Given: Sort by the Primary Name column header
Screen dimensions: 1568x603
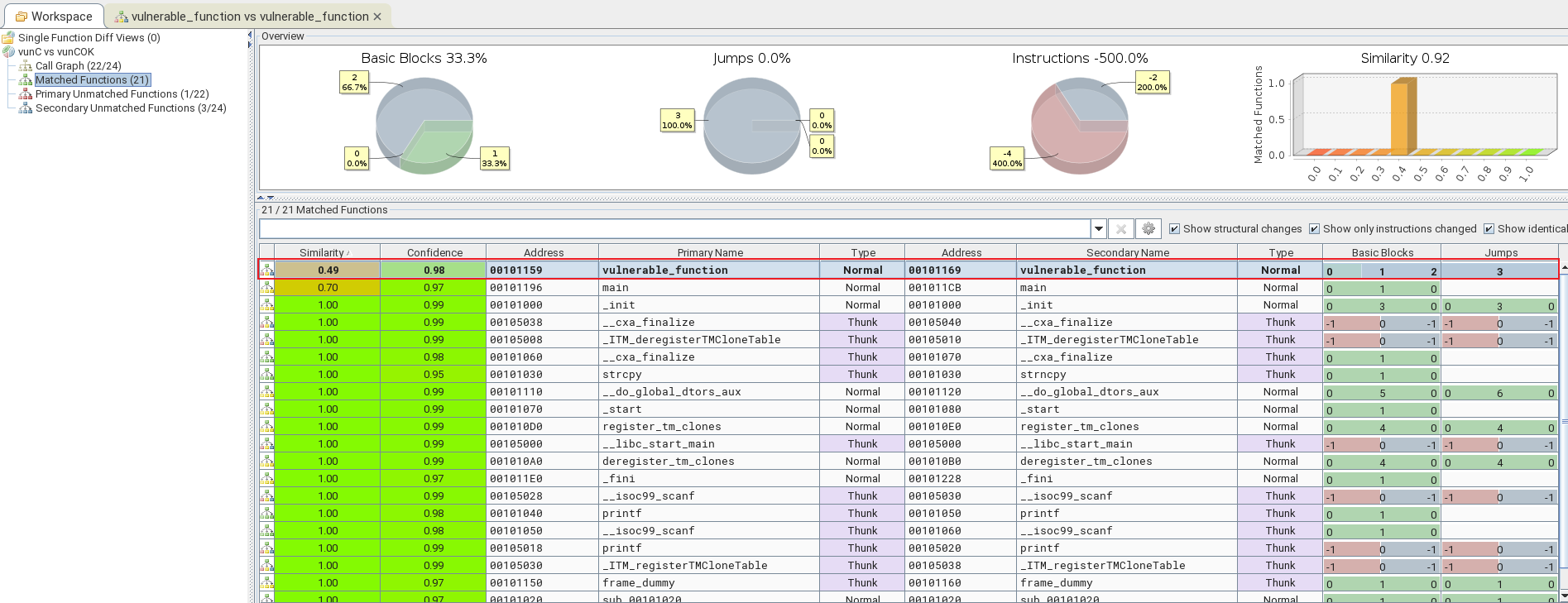Looking at the screenshot, I should (x=709, y=252).
